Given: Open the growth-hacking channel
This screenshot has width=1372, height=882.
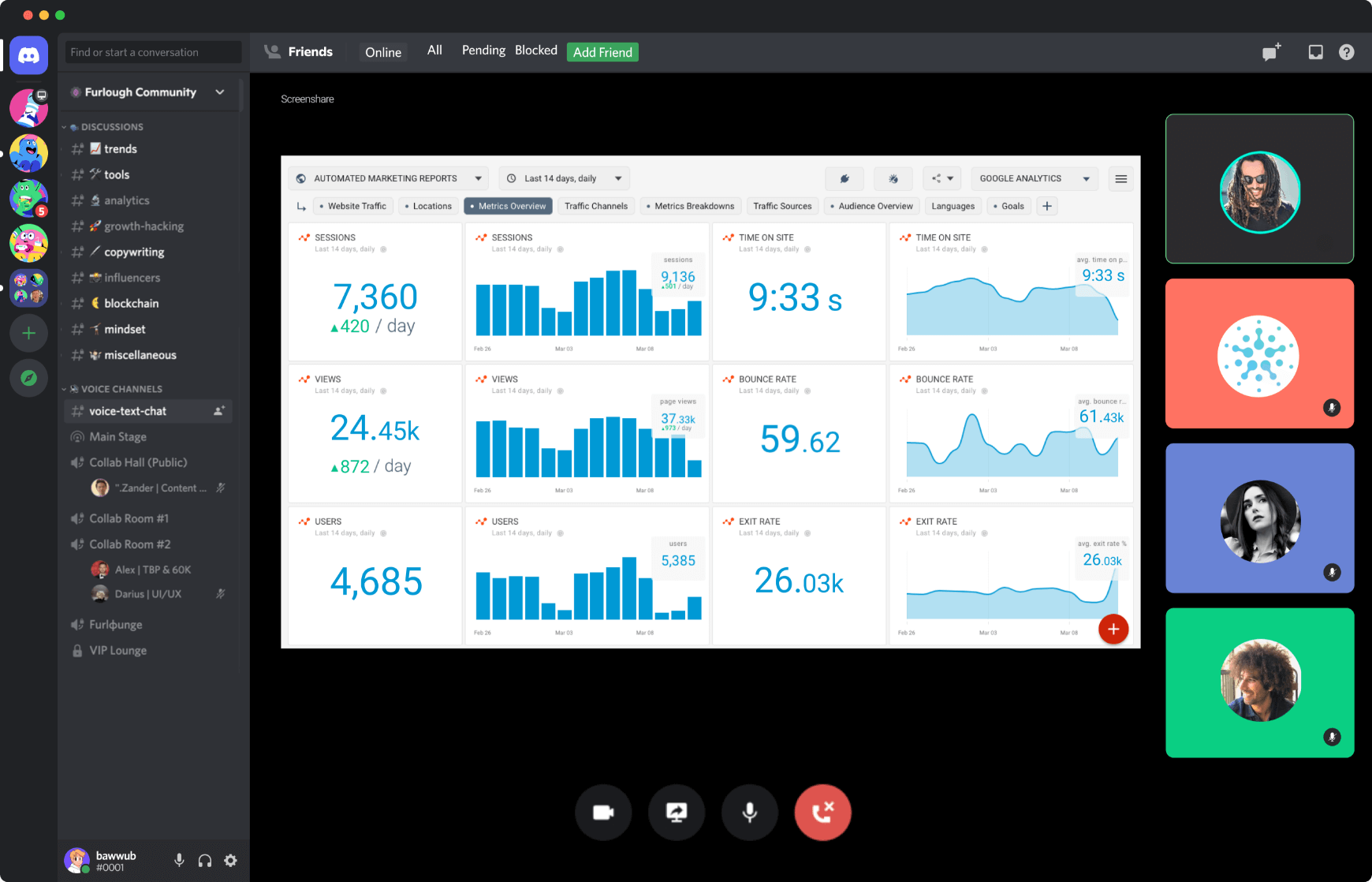Looking at the screenshot, I should point(144,226).
